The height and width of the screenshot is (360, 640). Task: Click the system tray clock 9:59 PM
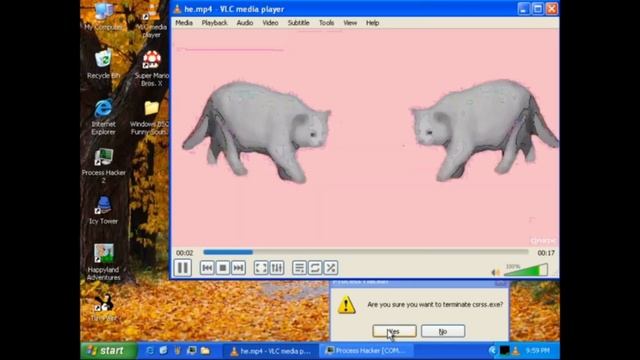pyautogui.click(x=537, y=351)
